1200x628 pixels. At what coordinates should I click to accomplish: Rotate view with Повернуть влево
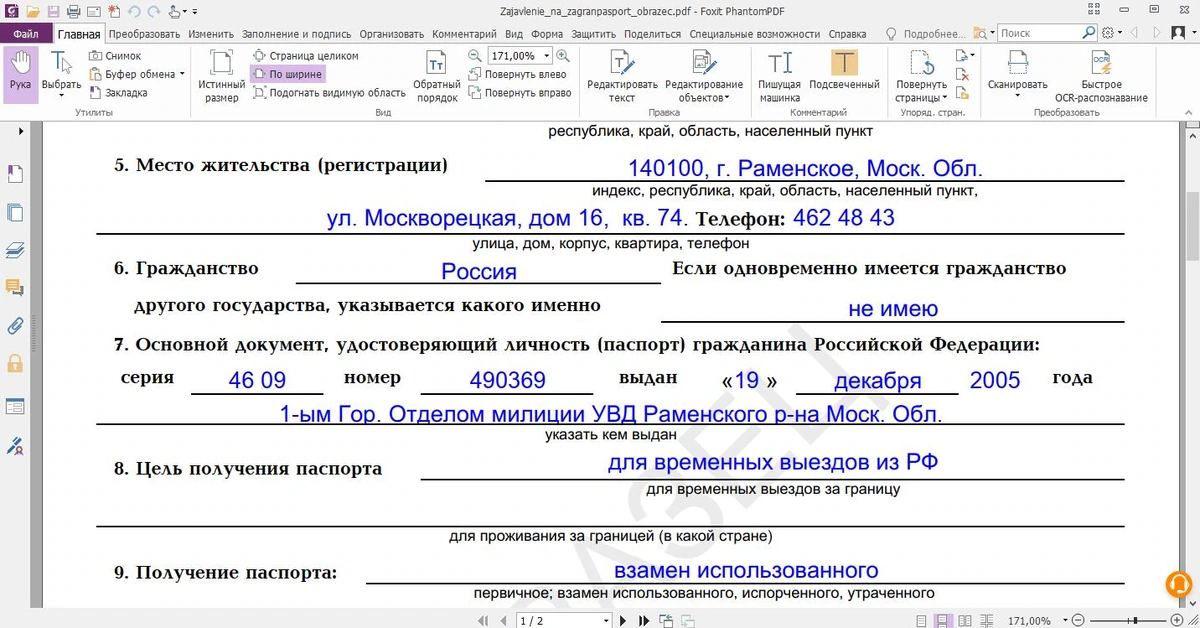pos(517,74)
